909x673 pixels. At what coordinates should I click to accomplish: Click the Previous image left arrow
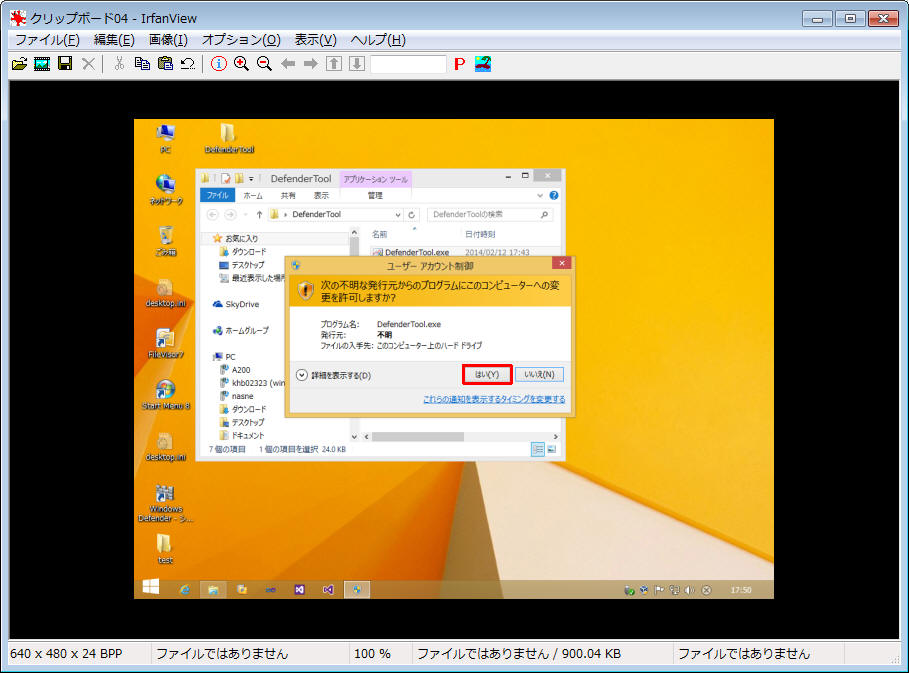tap(288, 64)
